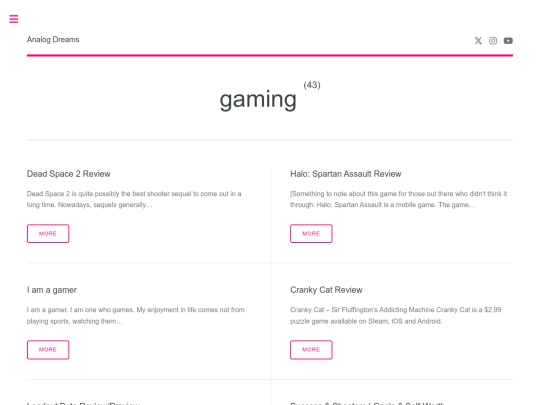540x405 pixels.
Task: Open the Instagram social icon
Action: 493,41
